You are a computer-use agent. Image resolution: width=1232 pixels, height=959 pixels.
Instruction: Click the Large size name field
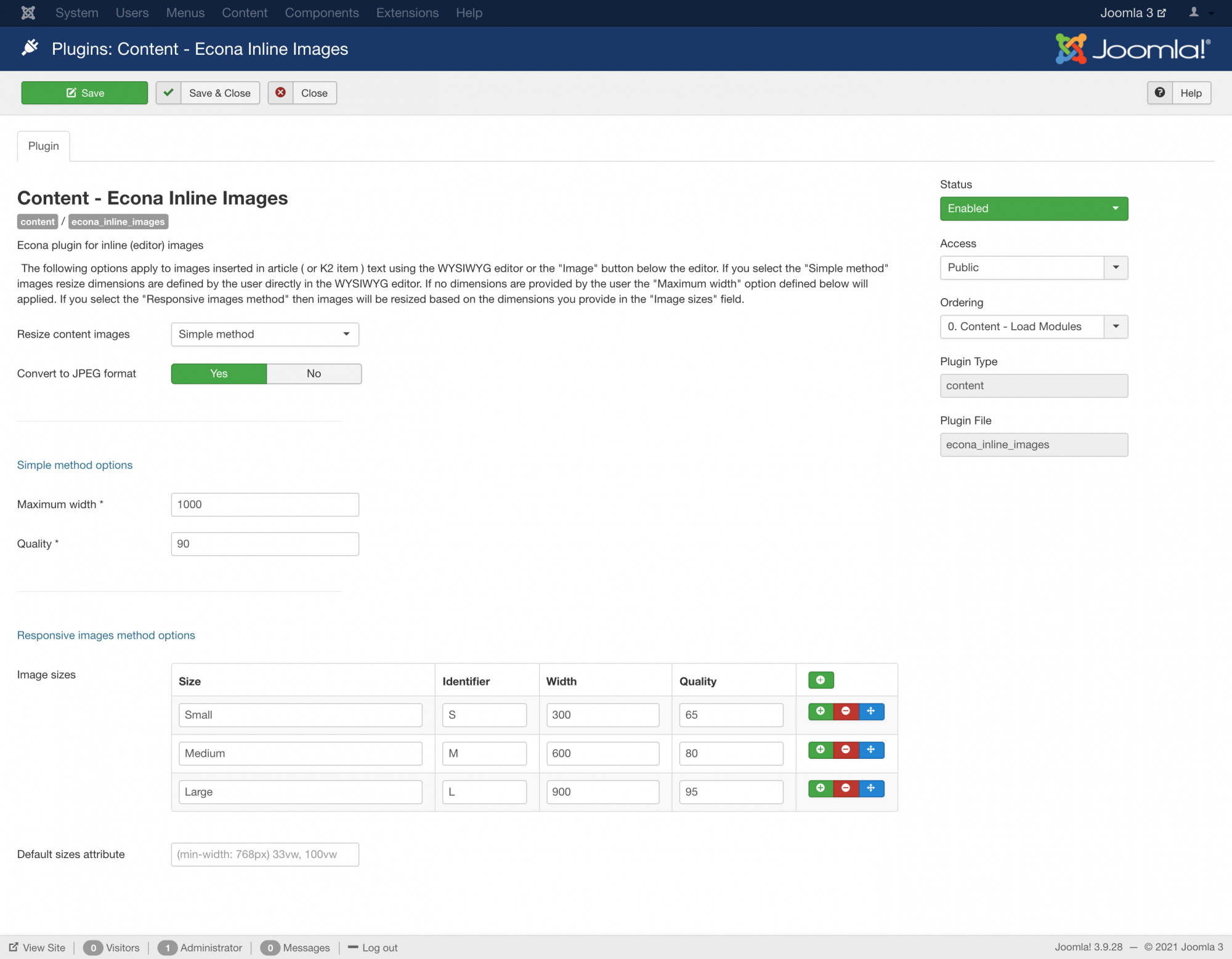301,791
